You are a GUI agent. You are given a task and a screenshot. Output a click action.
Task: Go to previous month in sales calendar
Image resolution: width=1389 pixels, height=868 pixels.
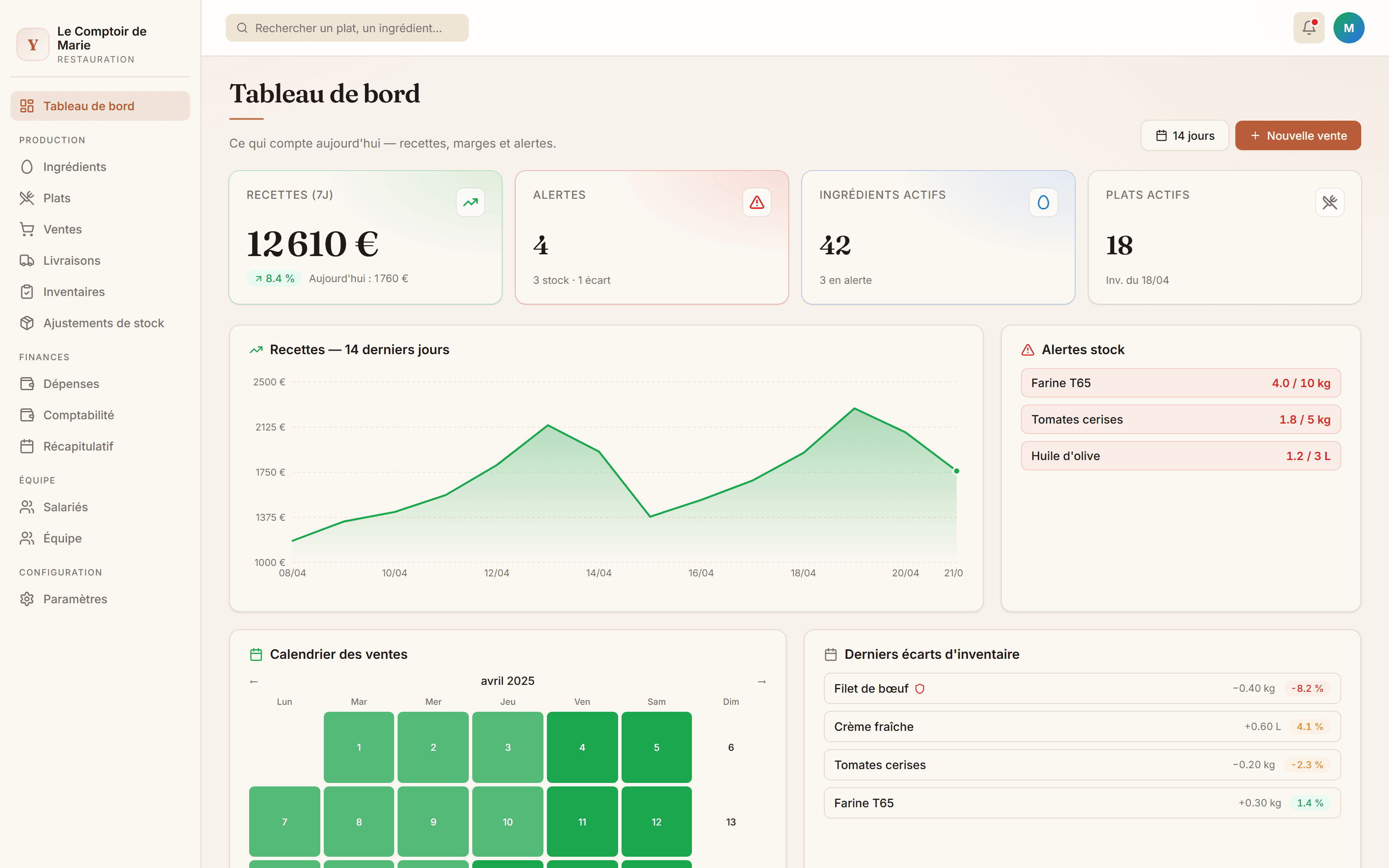tap(253, 681)
